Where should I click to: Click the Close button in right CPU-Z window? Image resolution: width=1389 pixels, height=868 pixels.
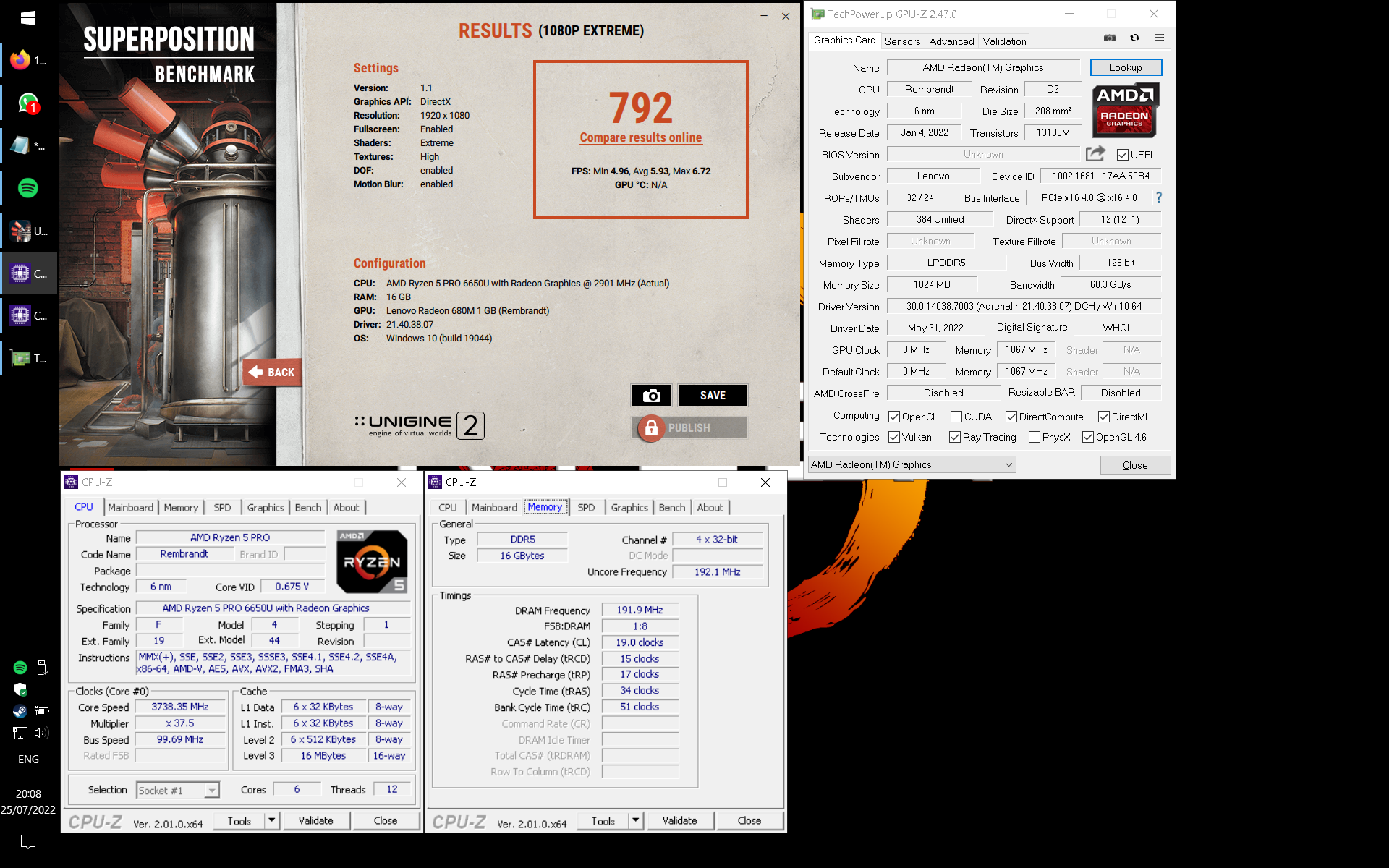pyautogui.click(x=749, y=820)
